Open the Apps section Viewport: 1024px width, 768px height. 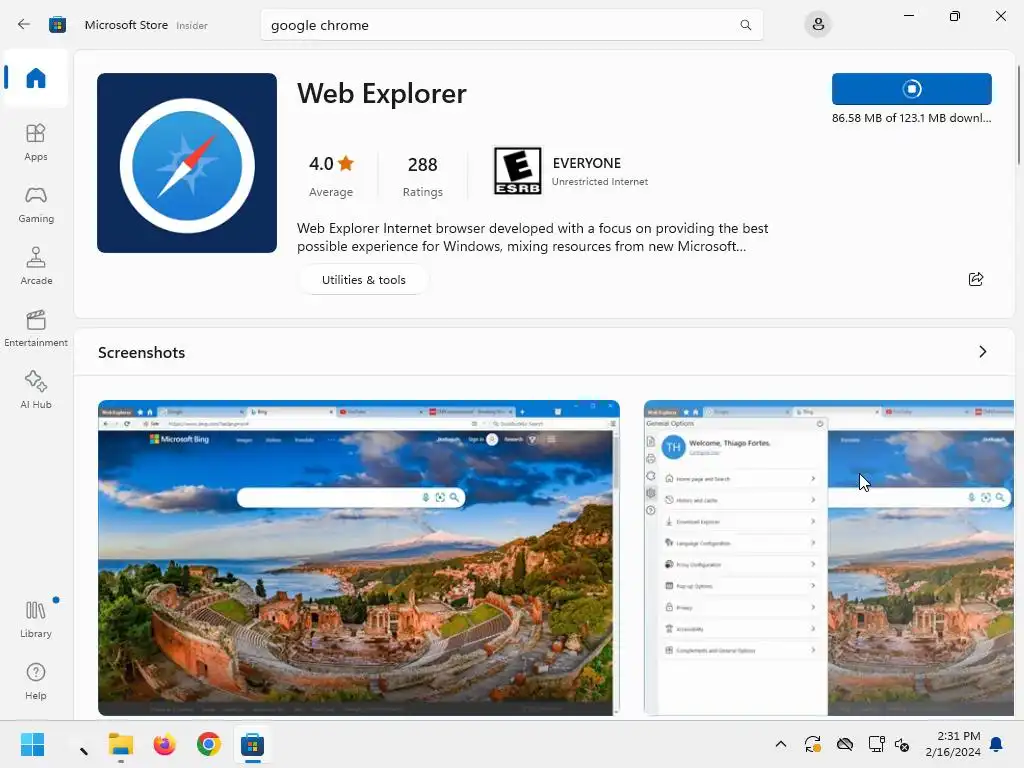click(x=35, y=142)
